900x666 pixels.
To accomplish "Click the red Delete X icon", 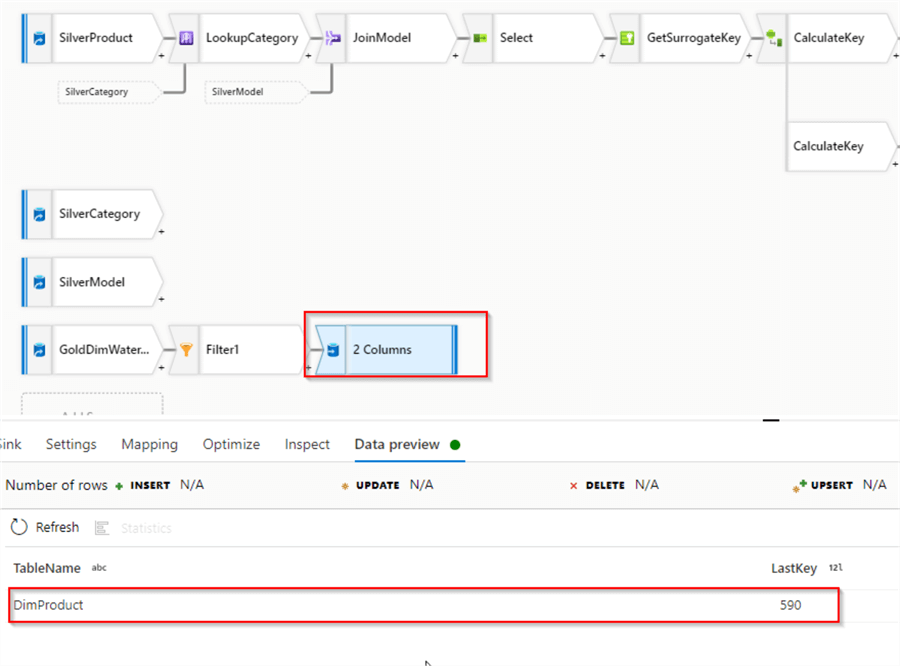I will (573, 486).
